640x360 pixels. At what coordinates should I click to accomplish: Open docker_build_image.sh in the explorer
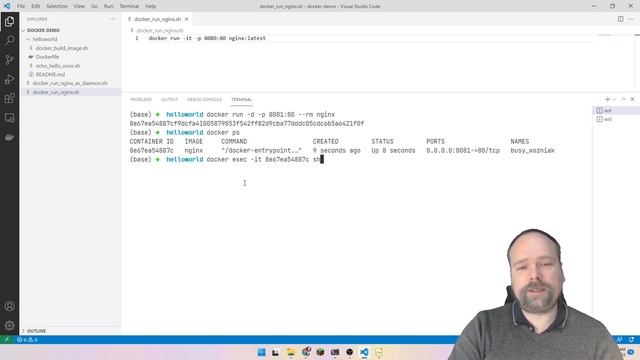62,48
